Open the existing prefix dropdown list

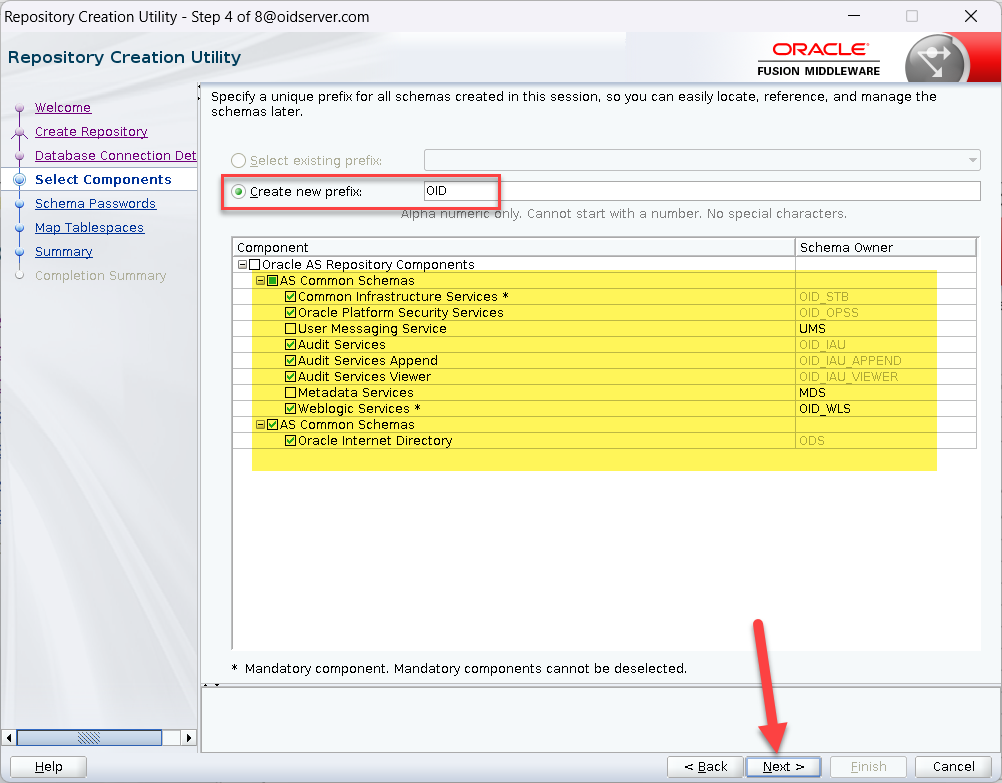[971, 161]
